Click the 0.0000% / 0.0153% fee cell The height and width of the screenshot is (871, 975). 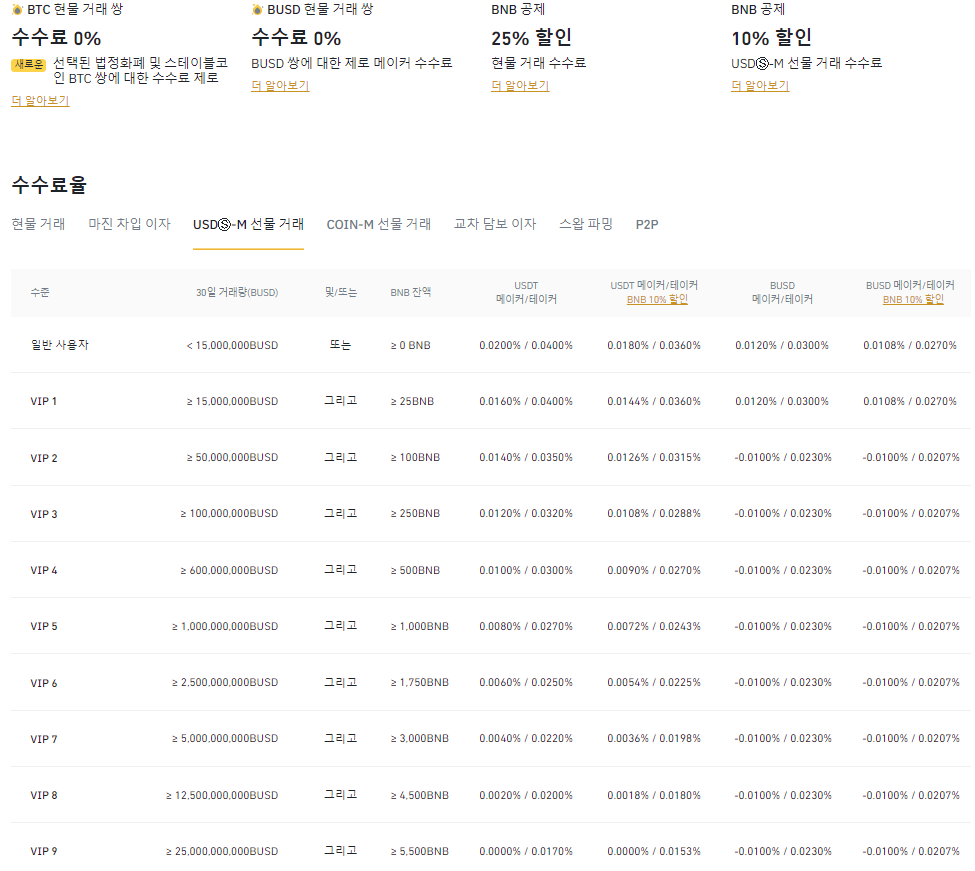click(654, 852)
